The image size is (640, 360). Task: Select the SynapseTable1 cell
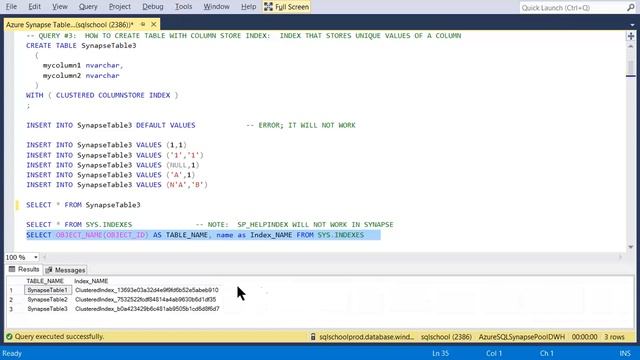tap(48, 290)
